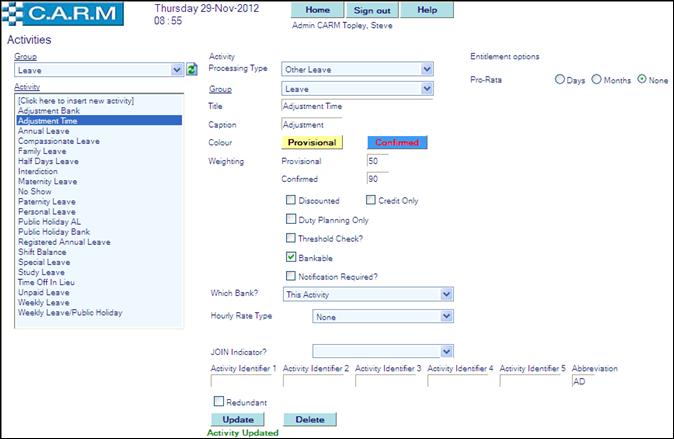Viewport: 674px width, 439px height.
Task: Click the Update button
Action: tap(238, 419)
